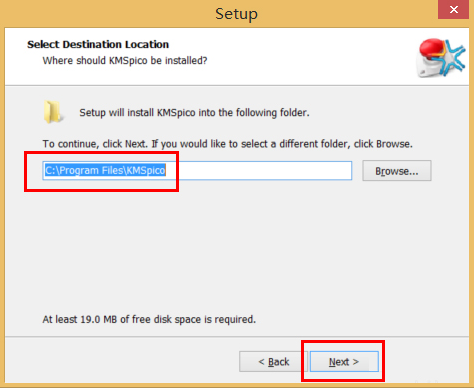474x389 pixels.
Task: Click the KMSpico installer logo icon
Action: pos(440,58)
